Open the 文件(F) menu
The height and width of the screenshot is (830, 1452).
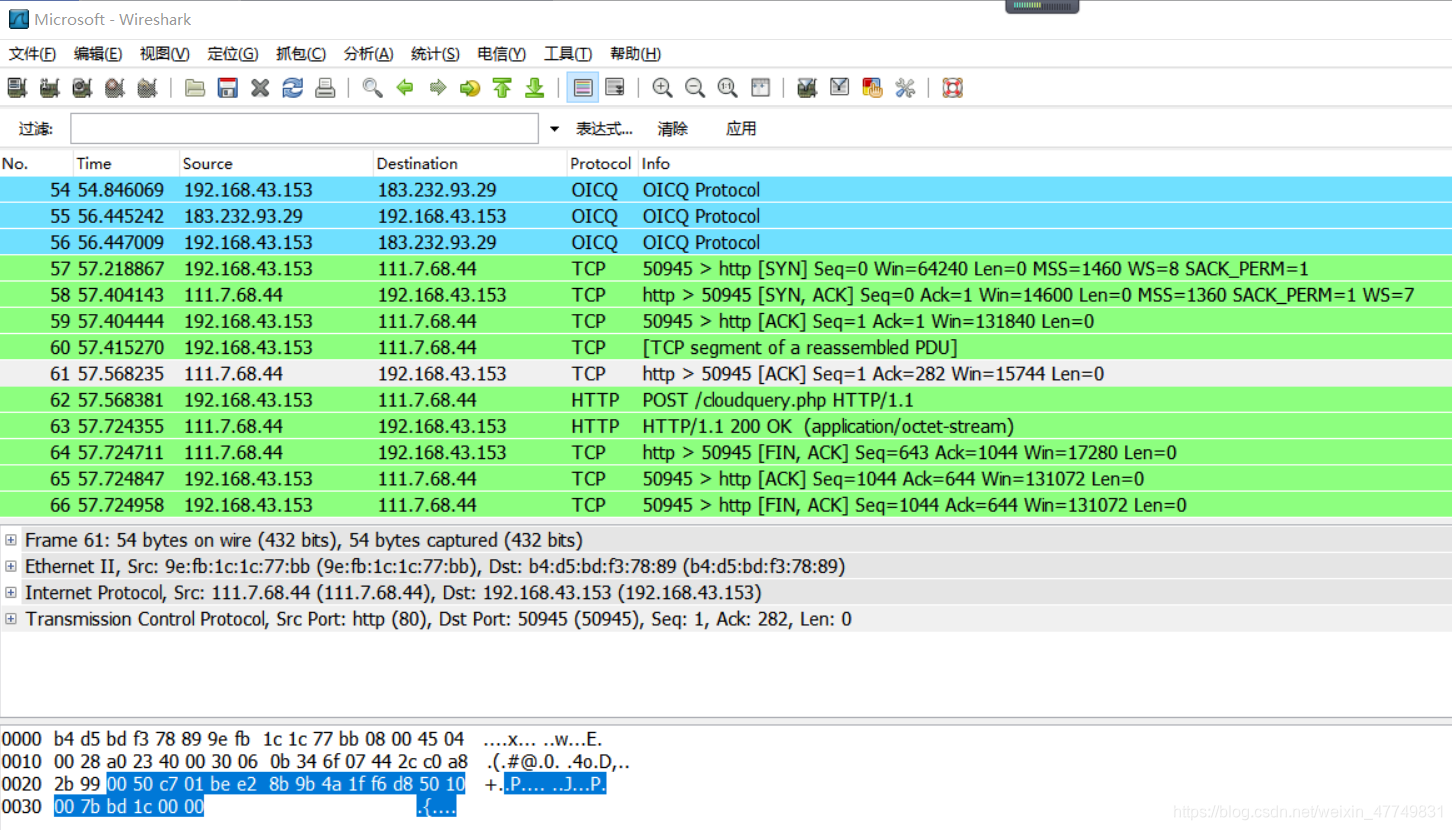coord(32,54)
